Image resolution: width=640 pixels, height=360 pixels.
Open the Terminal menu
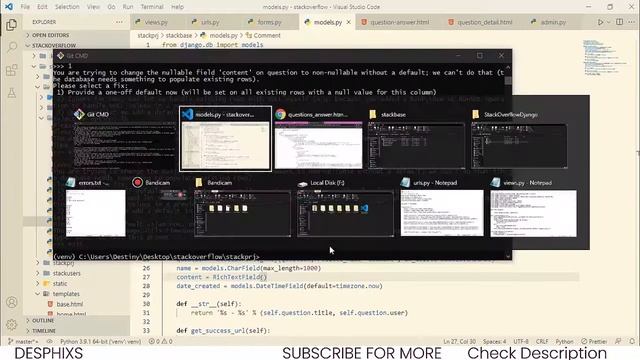click(152, 7)
